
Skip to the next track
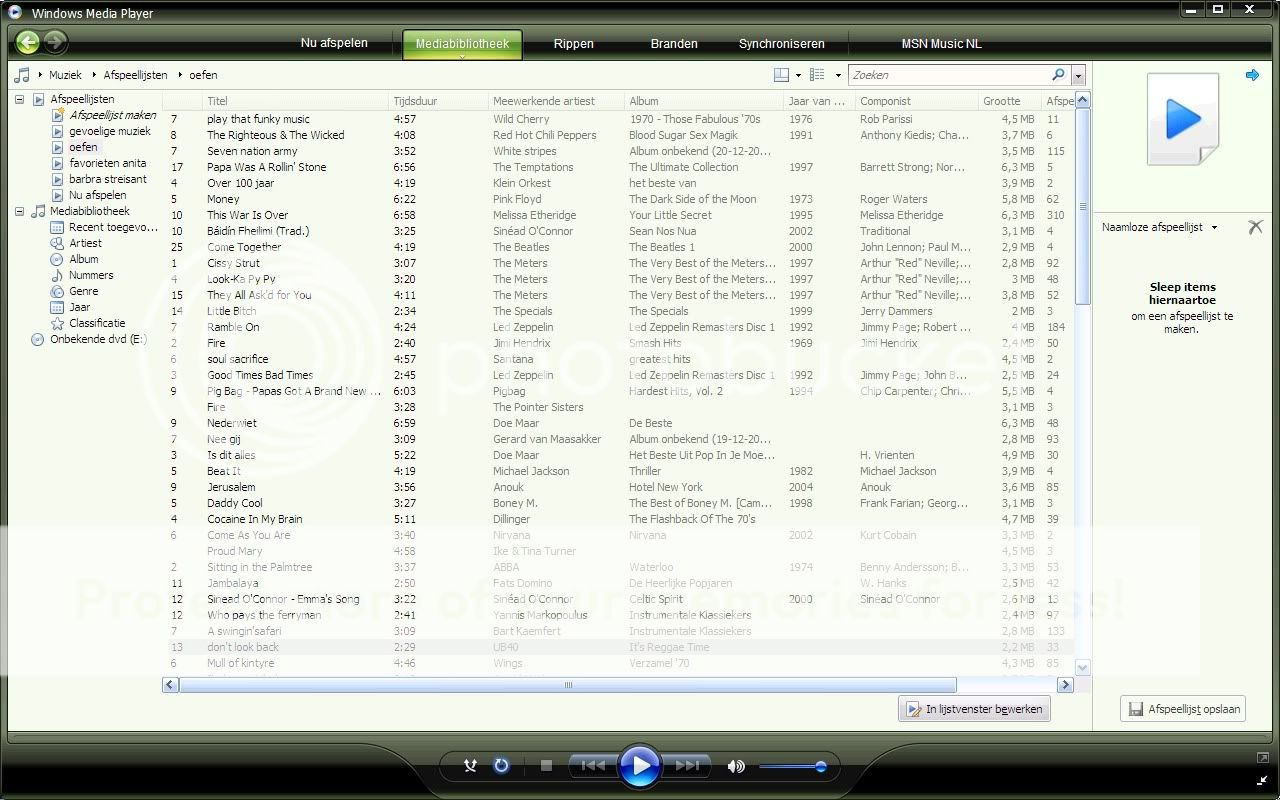[687, 766]
